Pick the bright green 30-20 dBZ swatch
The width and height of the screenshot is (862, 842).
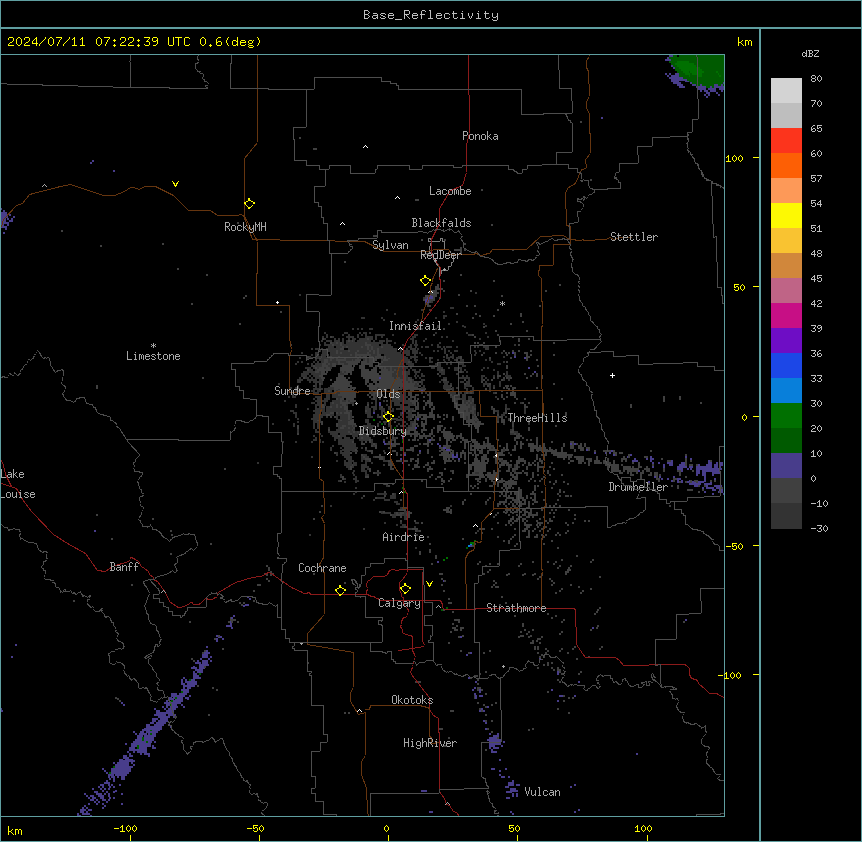[x=786, y=416]
